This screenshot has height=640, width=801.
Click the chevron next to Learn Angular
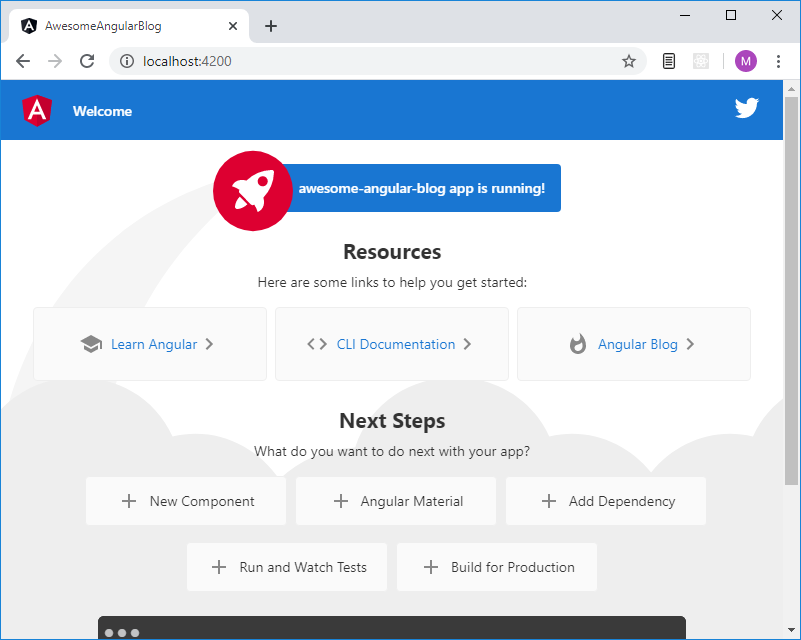point(209,344)
